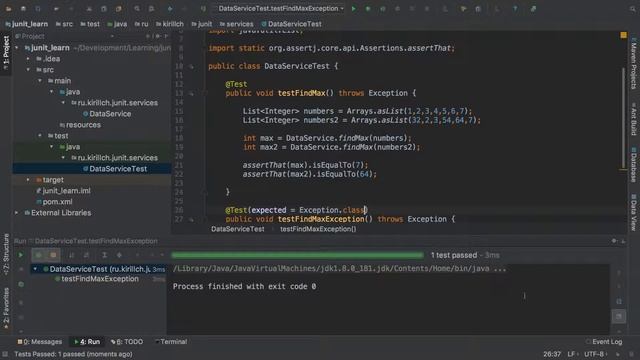This screenshot has width=640, height=360.
Task: Click the Save All toolbar icon
Action: click(x=23, y=9)
